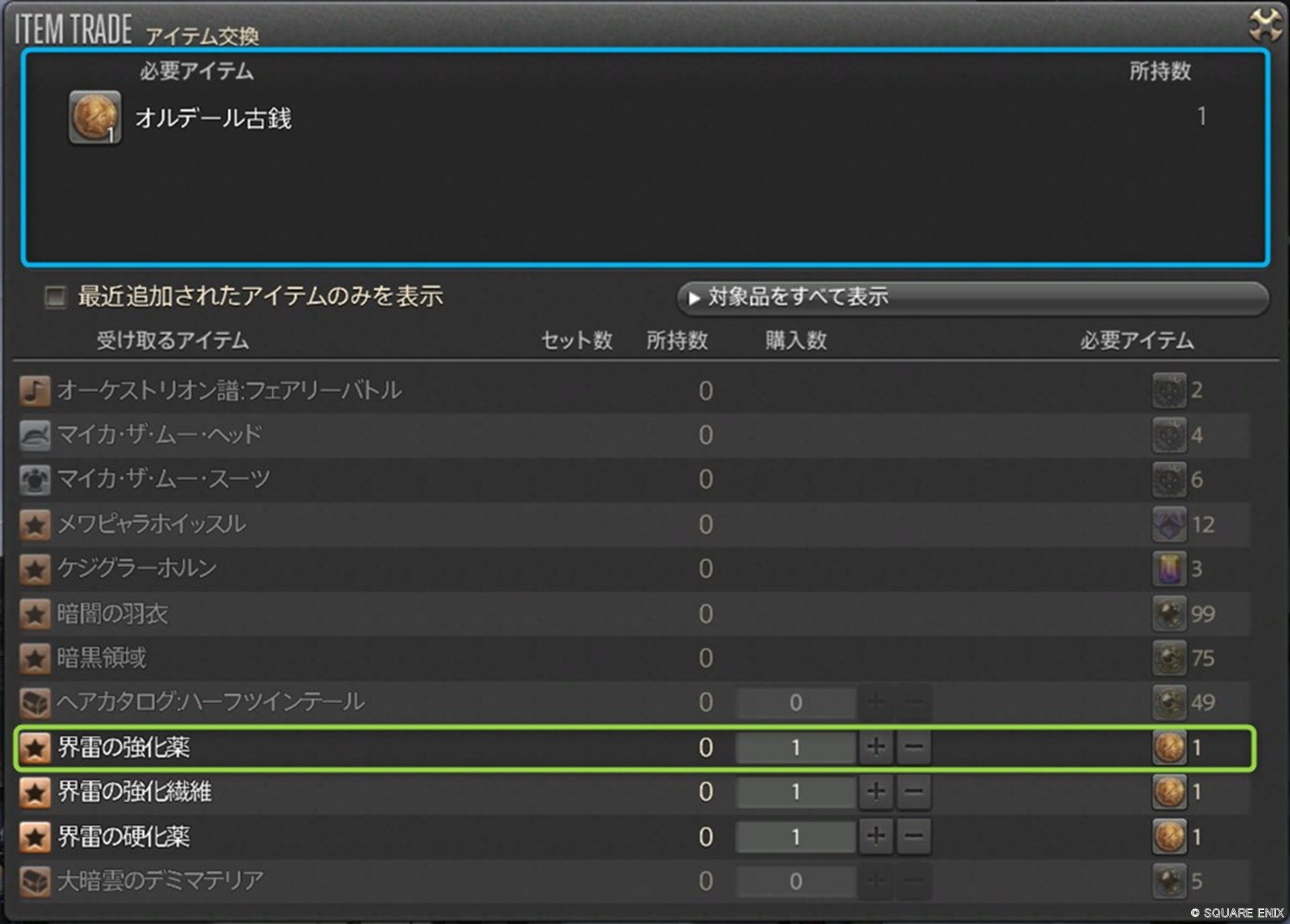Expand 対象品をすべて表示 dropdown
The image size is (1290, 924).
coord(972,297)
